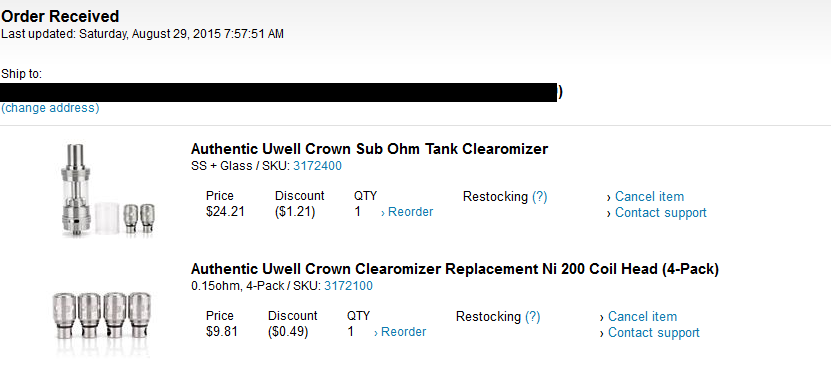Open SKU 3172100 link
The image size is (831, 392).
click(348, 286)
